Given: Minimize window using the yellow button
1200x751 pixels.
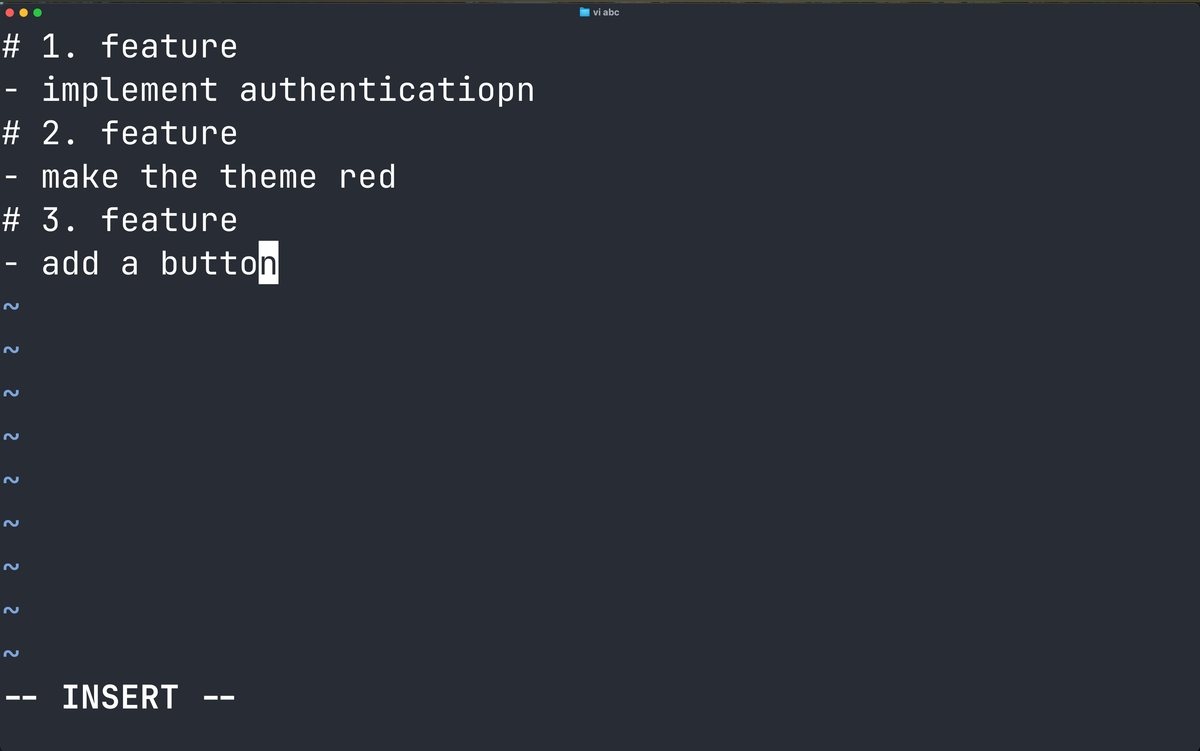Looking at the screenshot, I should click(24, 13).
